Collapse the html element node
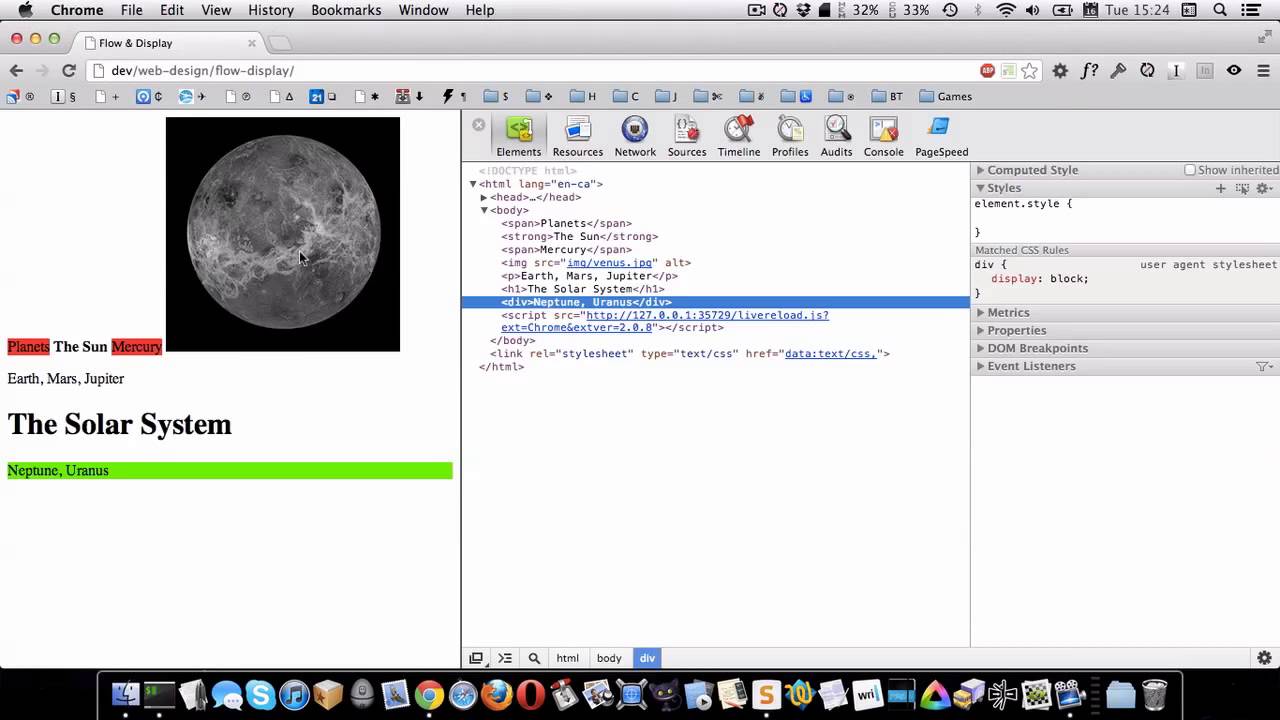 tap(473, 184)
